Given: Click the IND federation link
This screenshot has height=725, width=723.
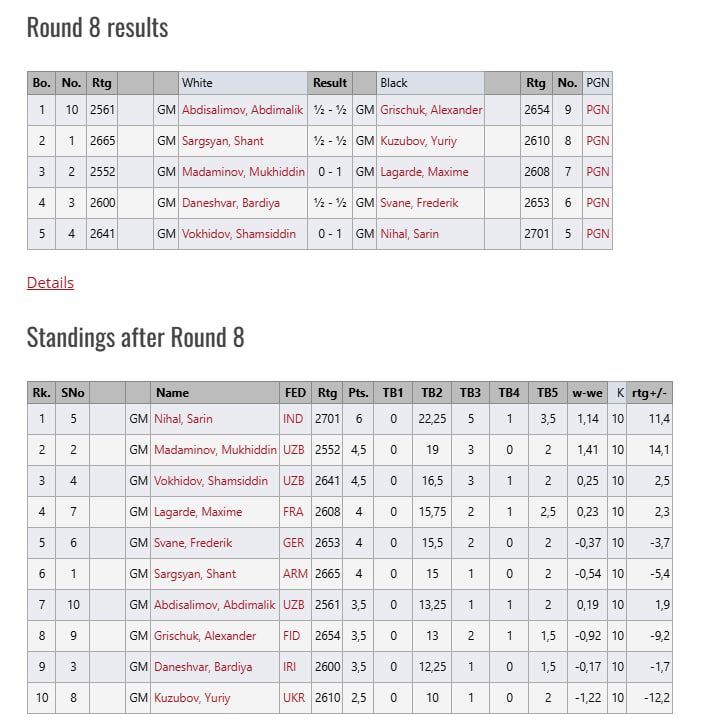Looking at the screenshot, I should coord(293,419).
